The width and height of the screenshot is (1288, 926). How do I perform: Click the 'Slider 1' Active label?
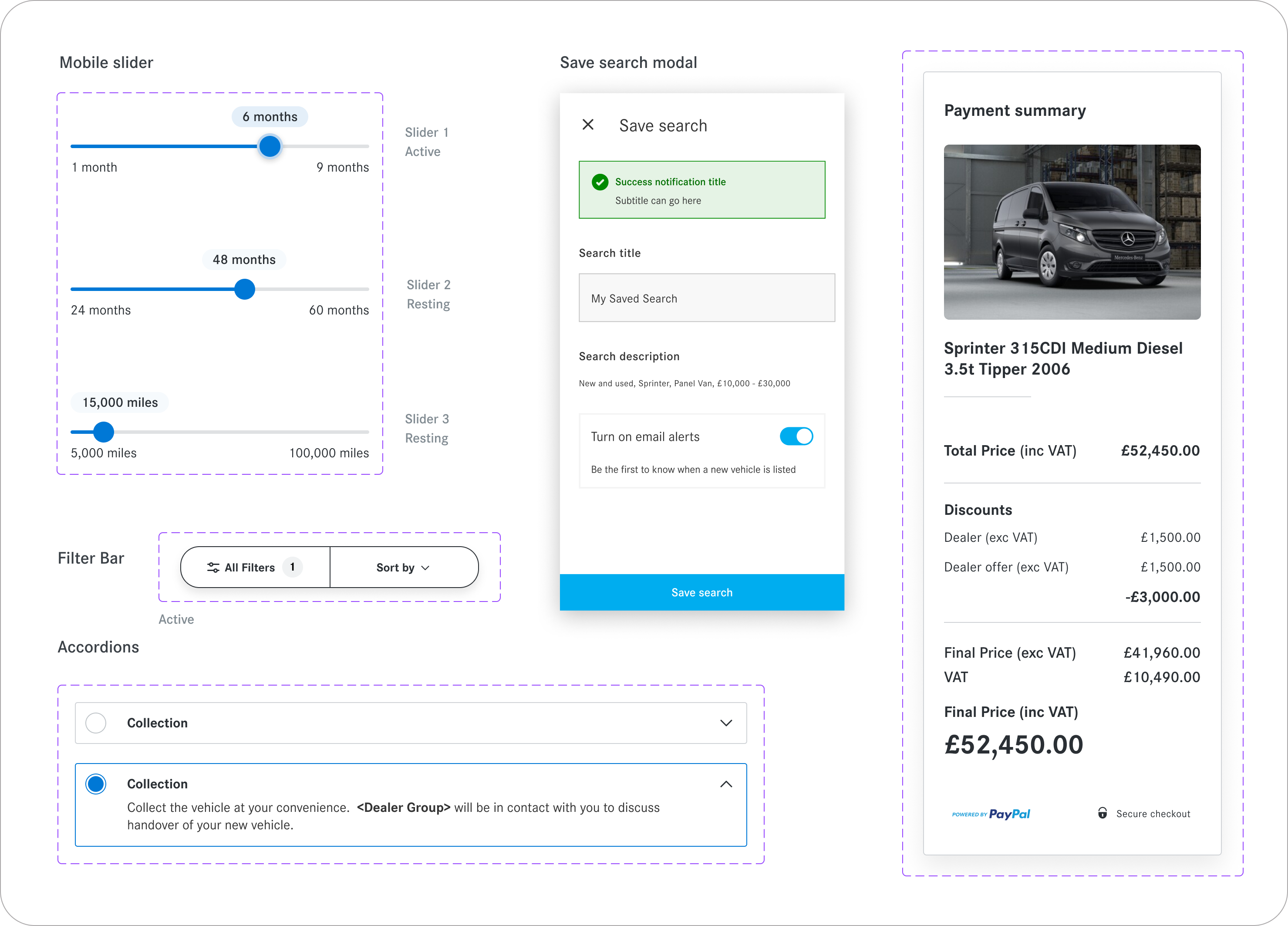[x=426, y=142]
